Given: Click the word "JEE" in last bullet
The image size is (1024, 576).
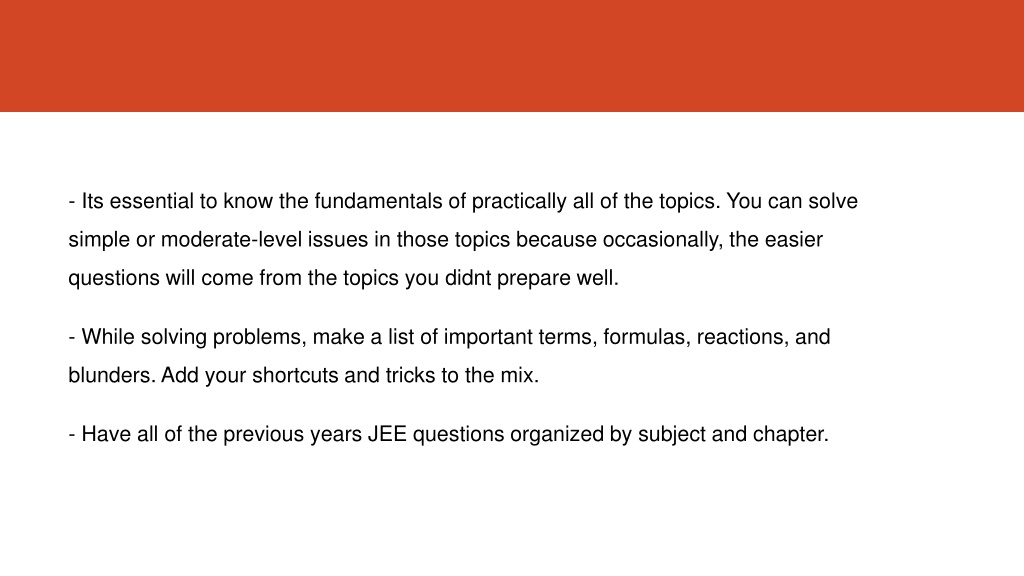Looking at the screenshot, I should 387,434.
